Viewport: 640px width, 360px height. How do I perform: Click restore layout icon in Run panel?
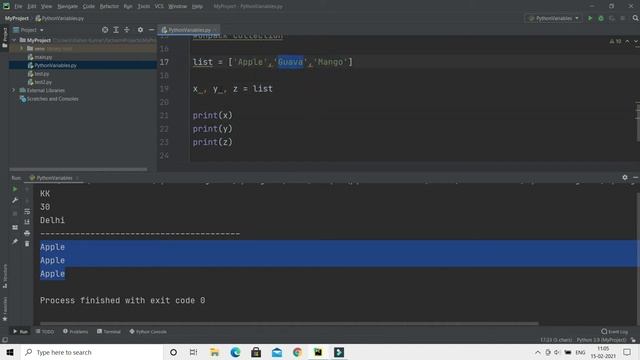pyautogui.click(x=15, y=227)
